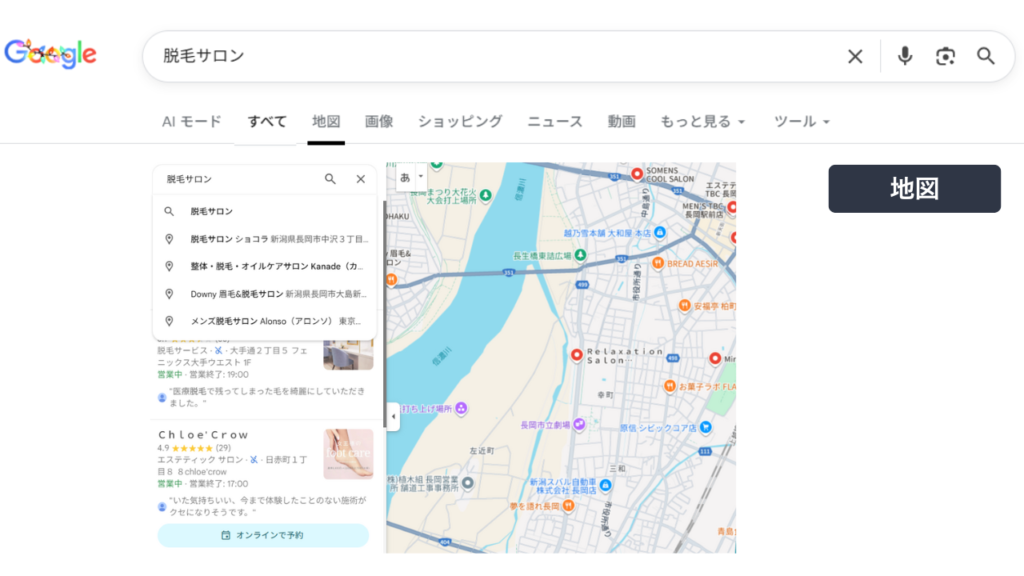Open Google Lens image search icon
The width and height of the screenshot is (1024, 576).
[x=945, y=57]
